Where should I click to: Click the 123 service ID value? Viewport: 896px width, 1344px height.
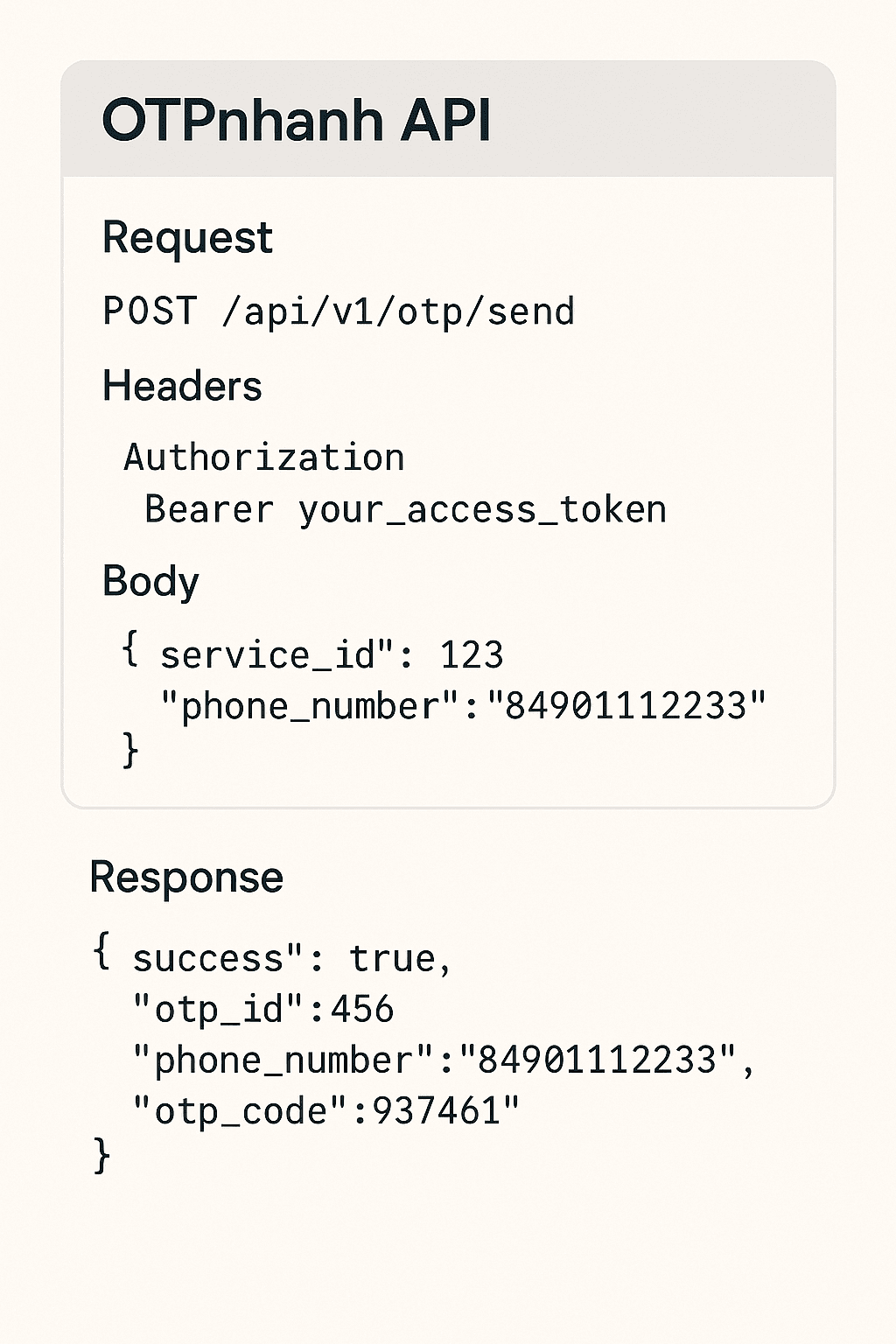click(x=472, y=654)
